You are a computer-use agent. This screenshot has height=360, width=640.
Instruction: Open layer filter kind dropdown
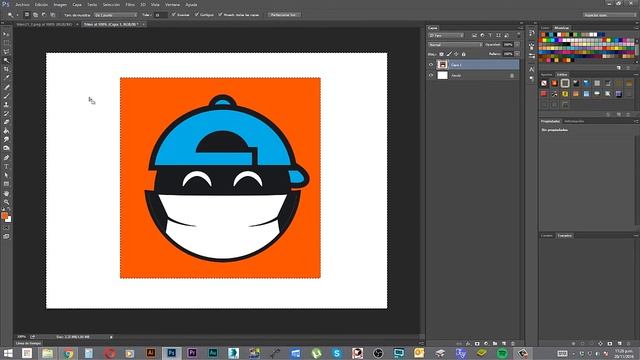coord(446,36)
